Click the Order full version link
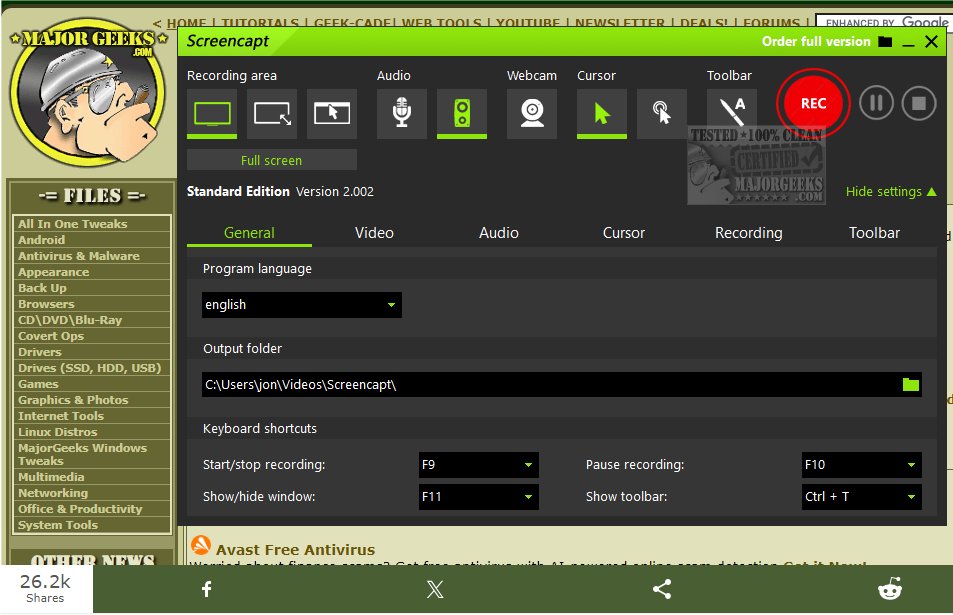 pyautogui.click(x=816, y=41)
